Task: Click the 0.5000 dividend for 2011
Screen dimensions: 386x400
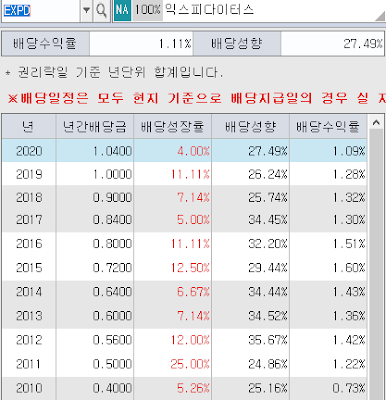Action: point(95,364)
